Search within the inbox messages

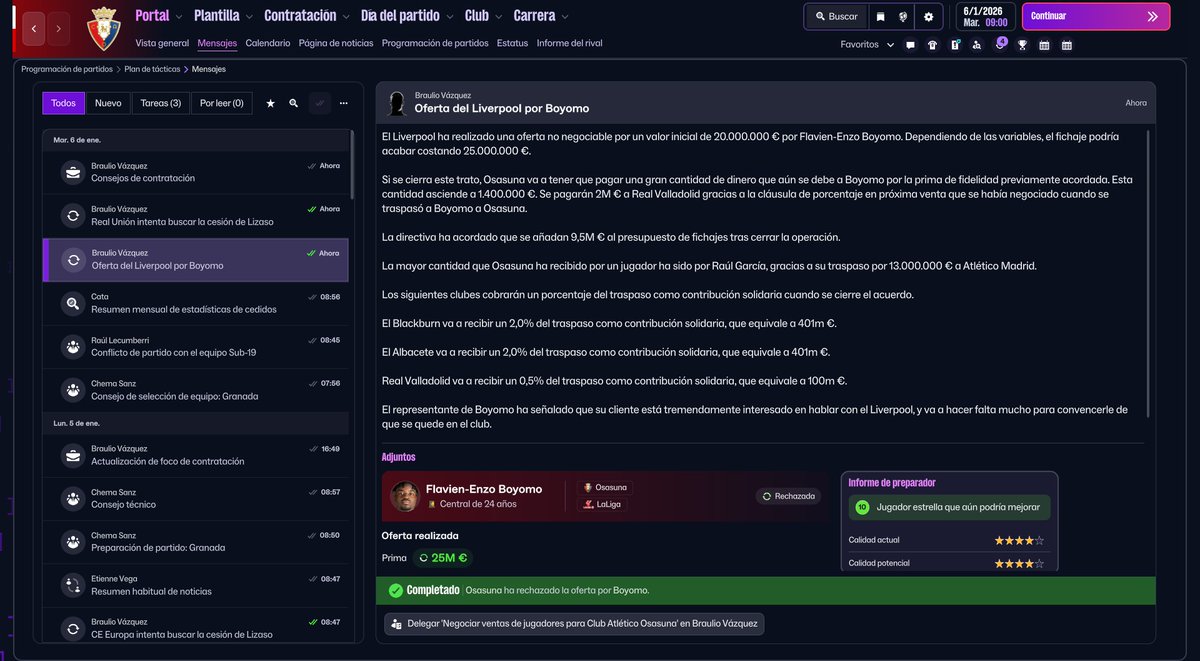[x=293, y=103]
